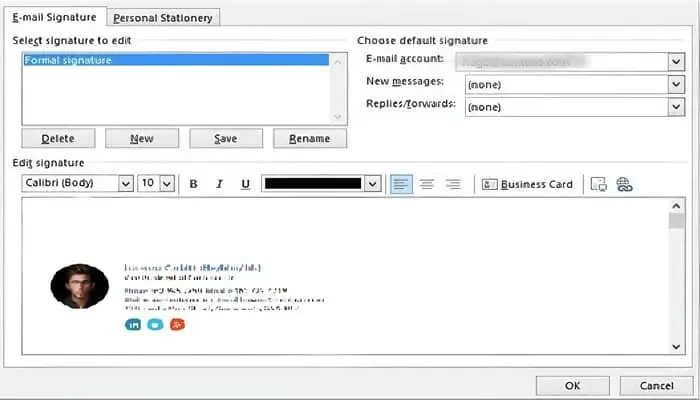Align signature text right
Image resolution: width=700 pixels, height=400 pixels.
coord(453,184)
